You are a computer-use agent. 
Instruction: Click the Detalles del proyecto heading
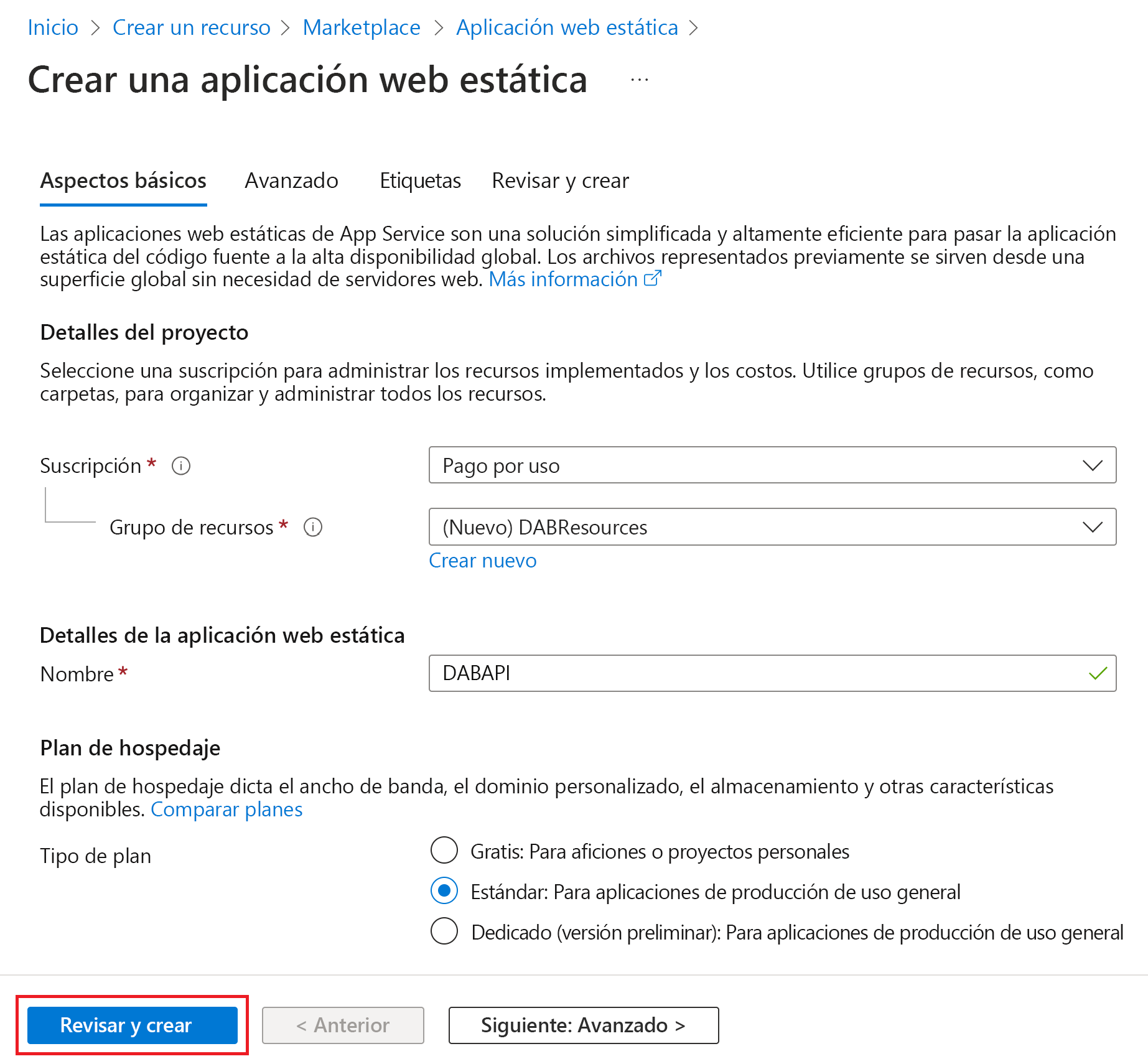[x=144, y=332]
